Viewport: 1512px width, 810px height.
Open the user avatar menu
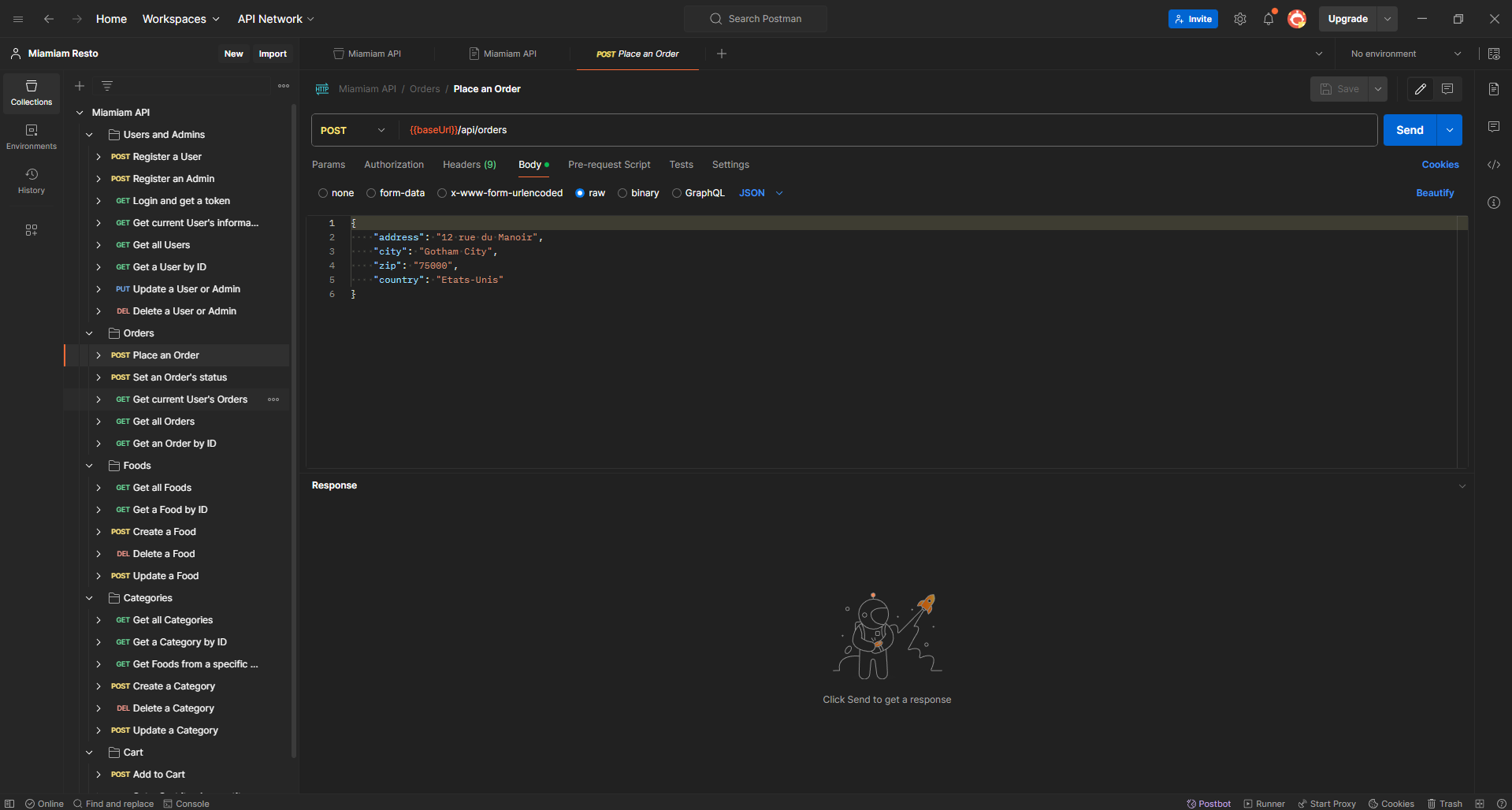[x=1297, y=19]
